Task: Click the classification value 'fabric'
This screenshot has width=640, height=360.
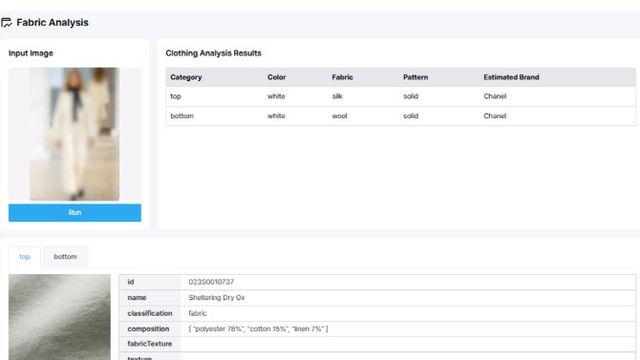Action: [198, 313]
